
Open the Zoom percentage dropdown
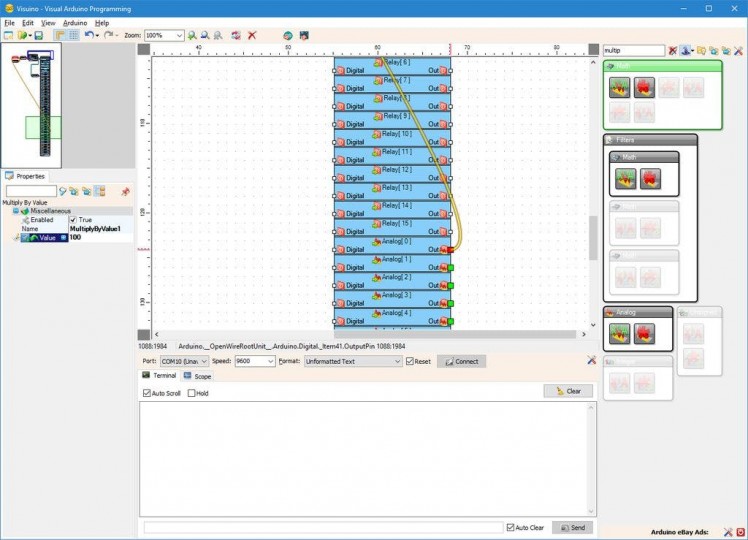pos(179,35)
